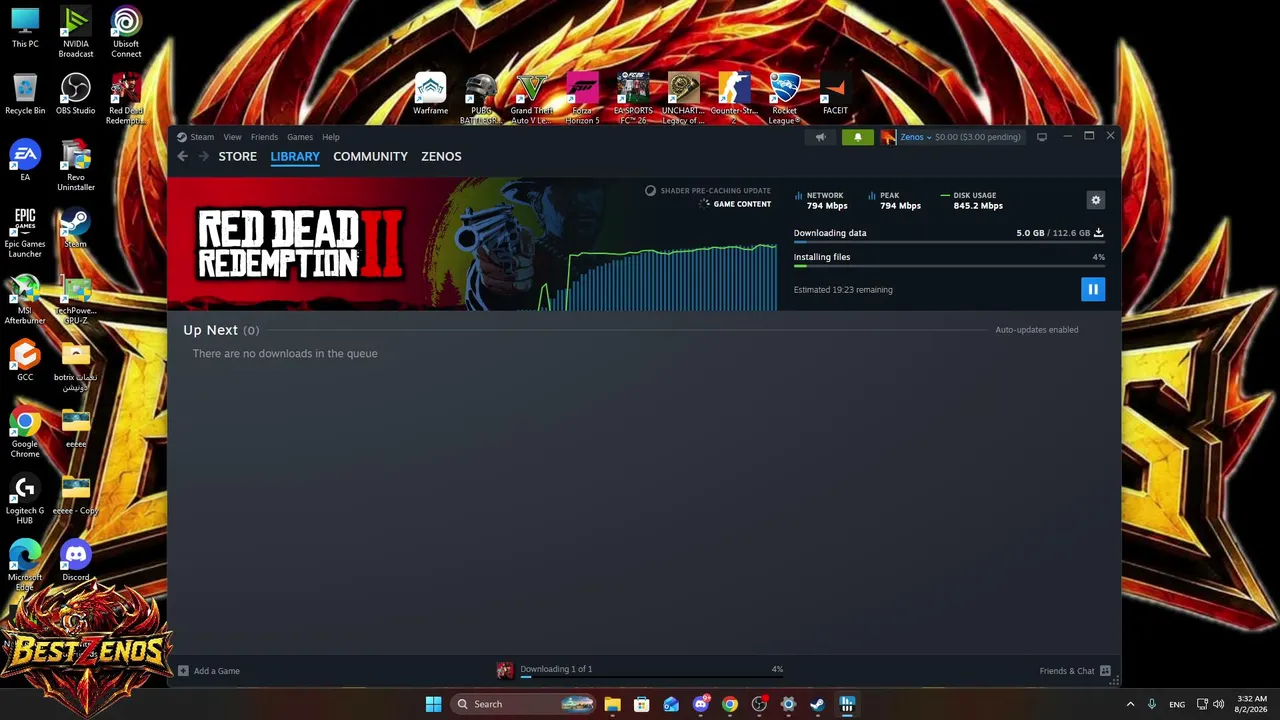Select the Revo Uninstaller desktop icon
The width and height of the screenshot is (1280, 720).
click(x=75, y=165)
